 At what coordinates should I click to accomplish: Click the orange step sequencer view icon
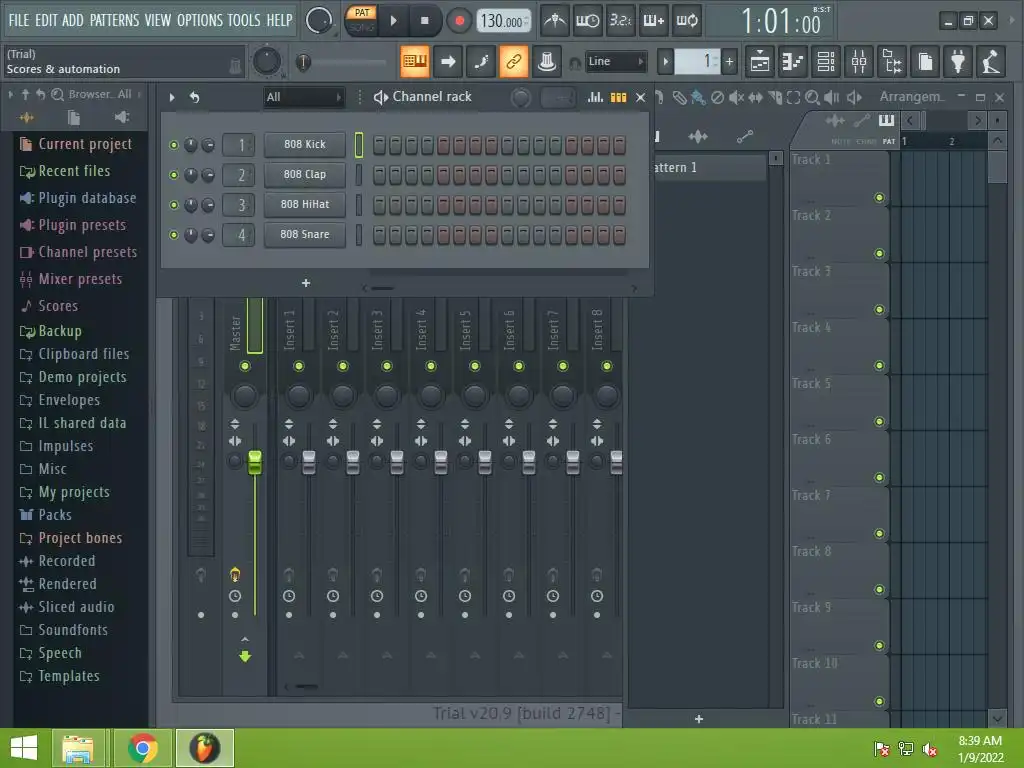point(618,97)
